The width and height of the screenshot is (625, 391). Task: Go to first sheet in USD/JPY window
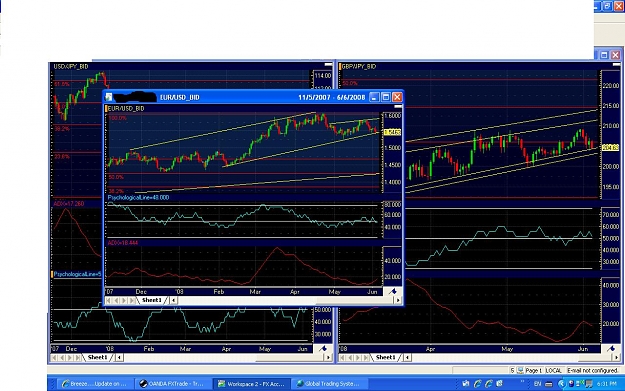point(54,358)
